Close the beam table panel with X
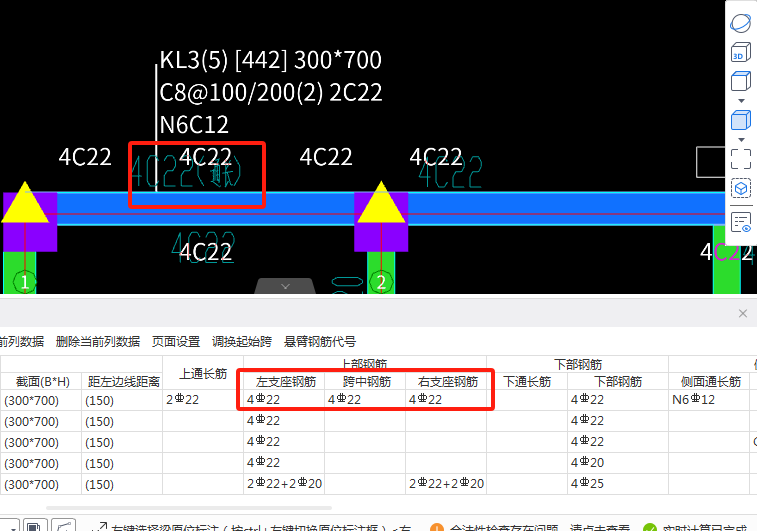Viewport: 757px width, 531px height. coord(743,314)
